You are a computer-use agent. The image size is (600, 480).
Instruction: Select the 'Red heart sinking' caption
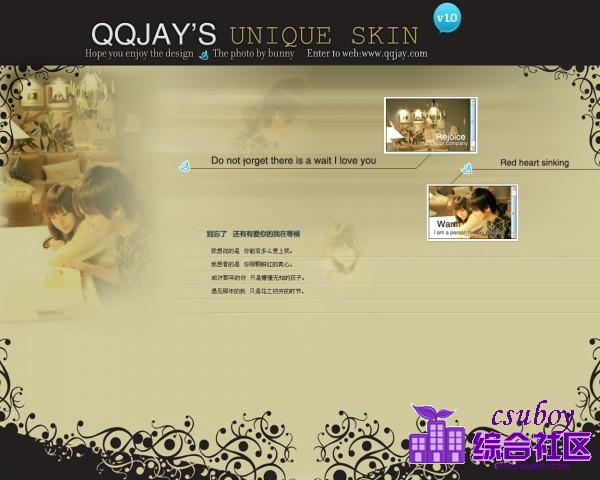coord(534,162)
